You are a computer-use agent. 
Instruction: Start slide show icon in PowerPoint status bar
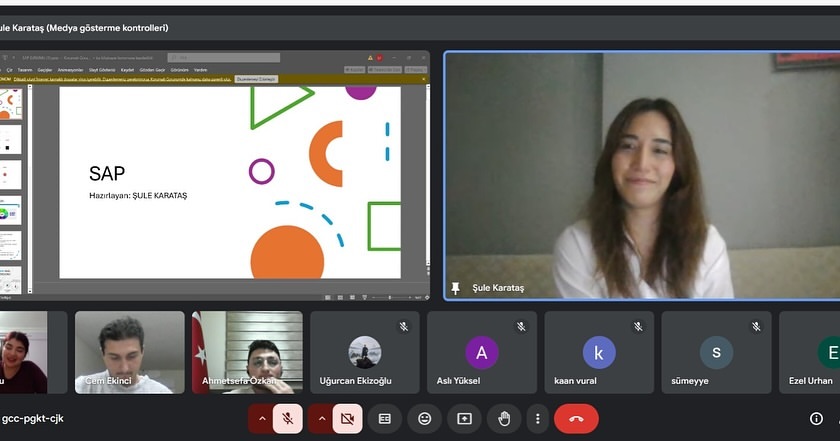click(x=364, y=297)
